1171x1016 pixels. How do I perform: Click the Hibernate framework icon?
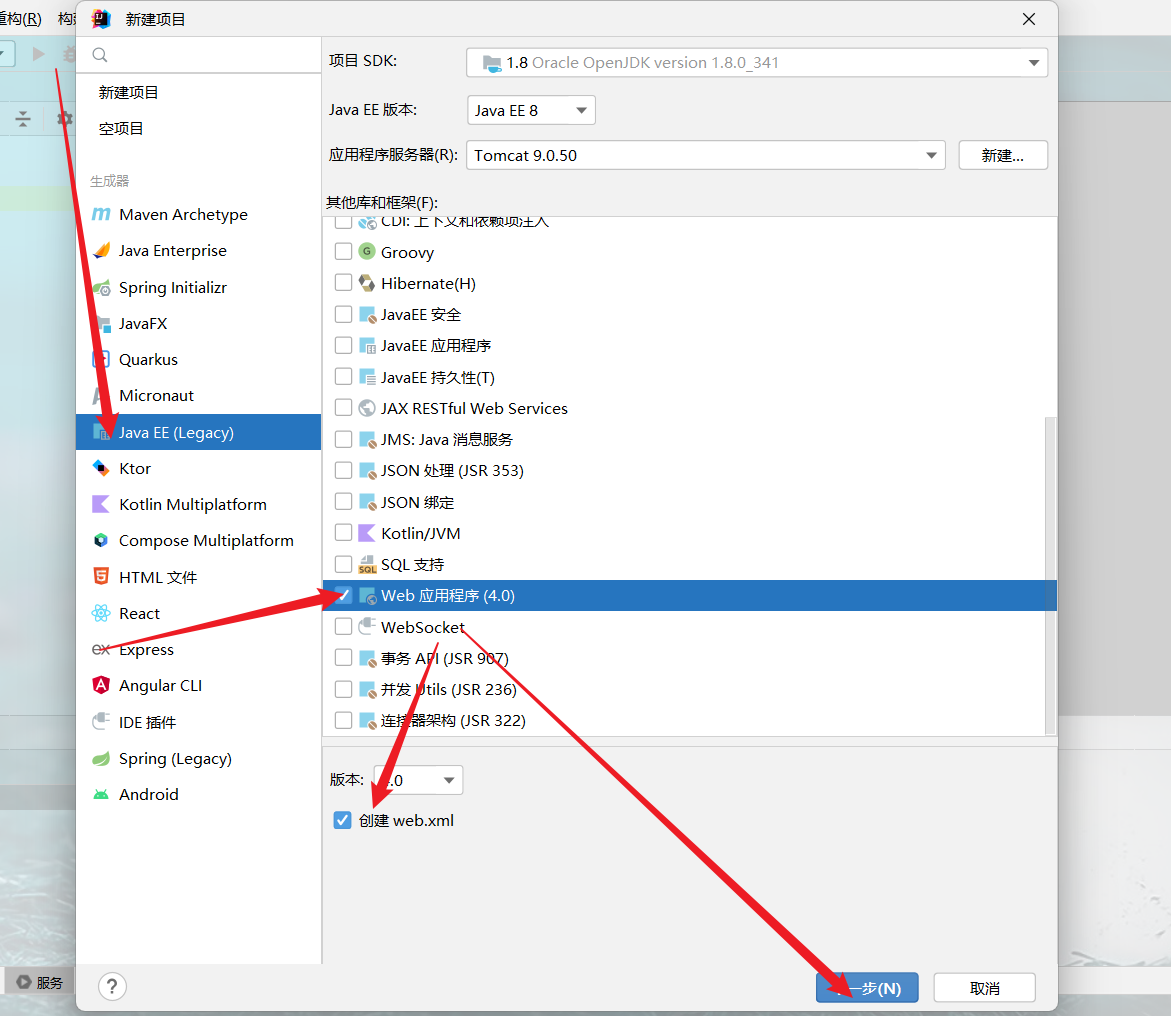[367, 283]
